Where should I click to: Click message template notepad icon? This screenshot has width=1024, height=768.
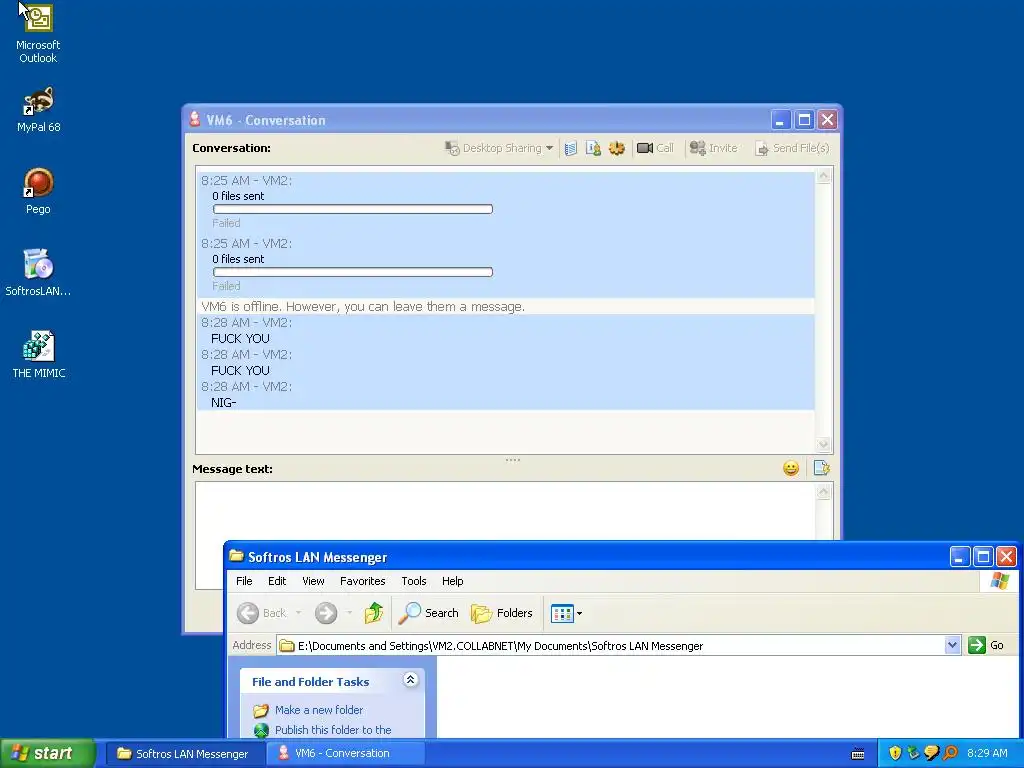[821, 468]
